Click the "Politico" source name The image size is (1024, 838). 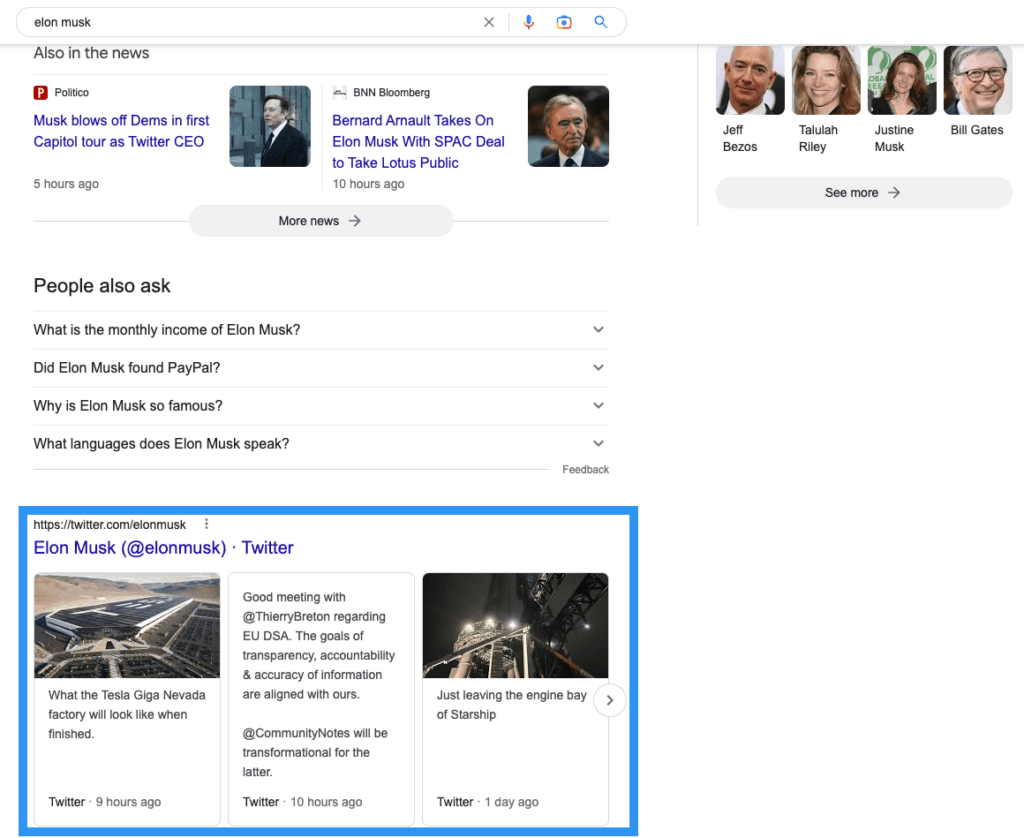tap(72, 93)
